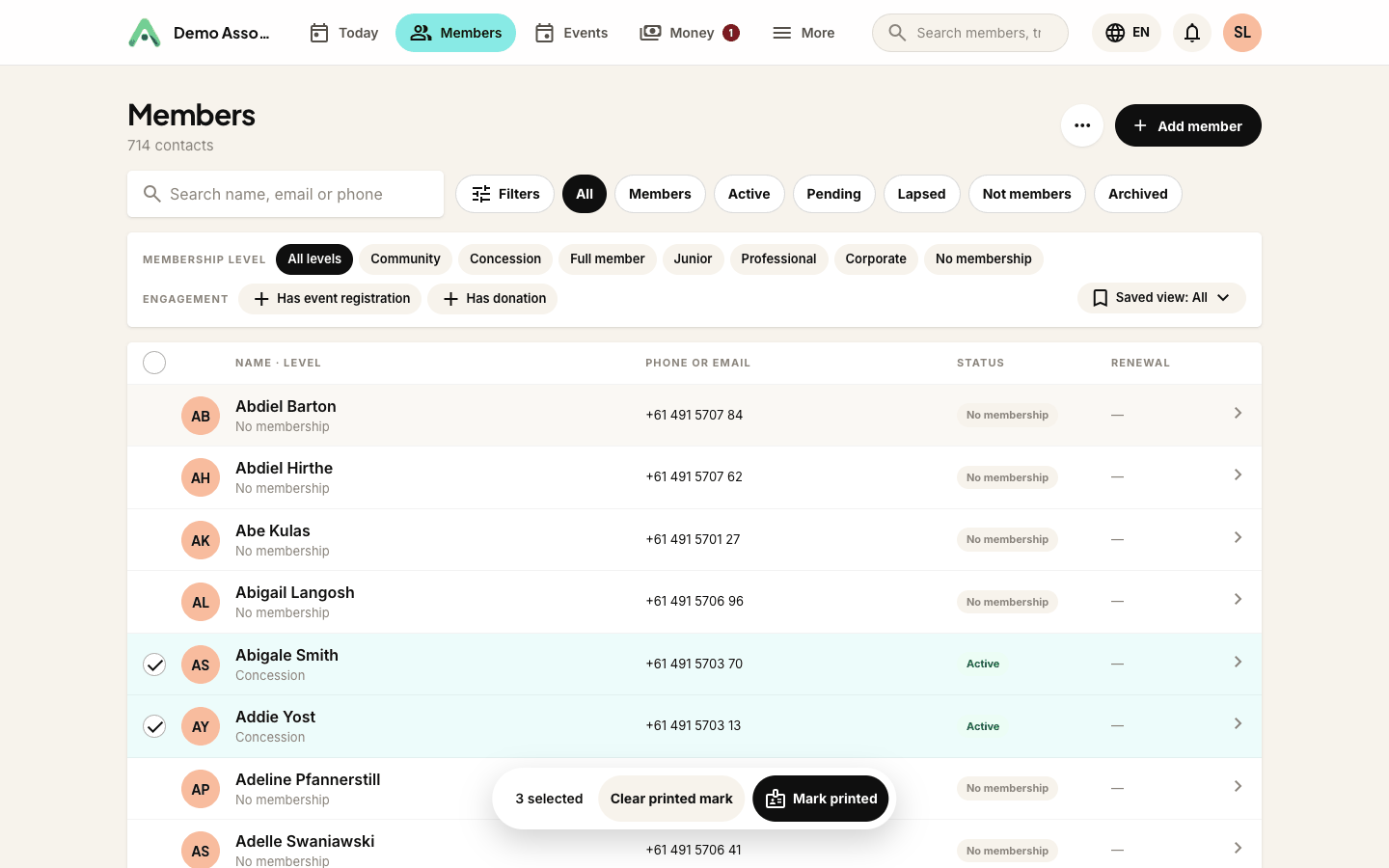Toggle the select-all checkbox in header
This screenshot has width=1389, height=868.
pos(154,363)
